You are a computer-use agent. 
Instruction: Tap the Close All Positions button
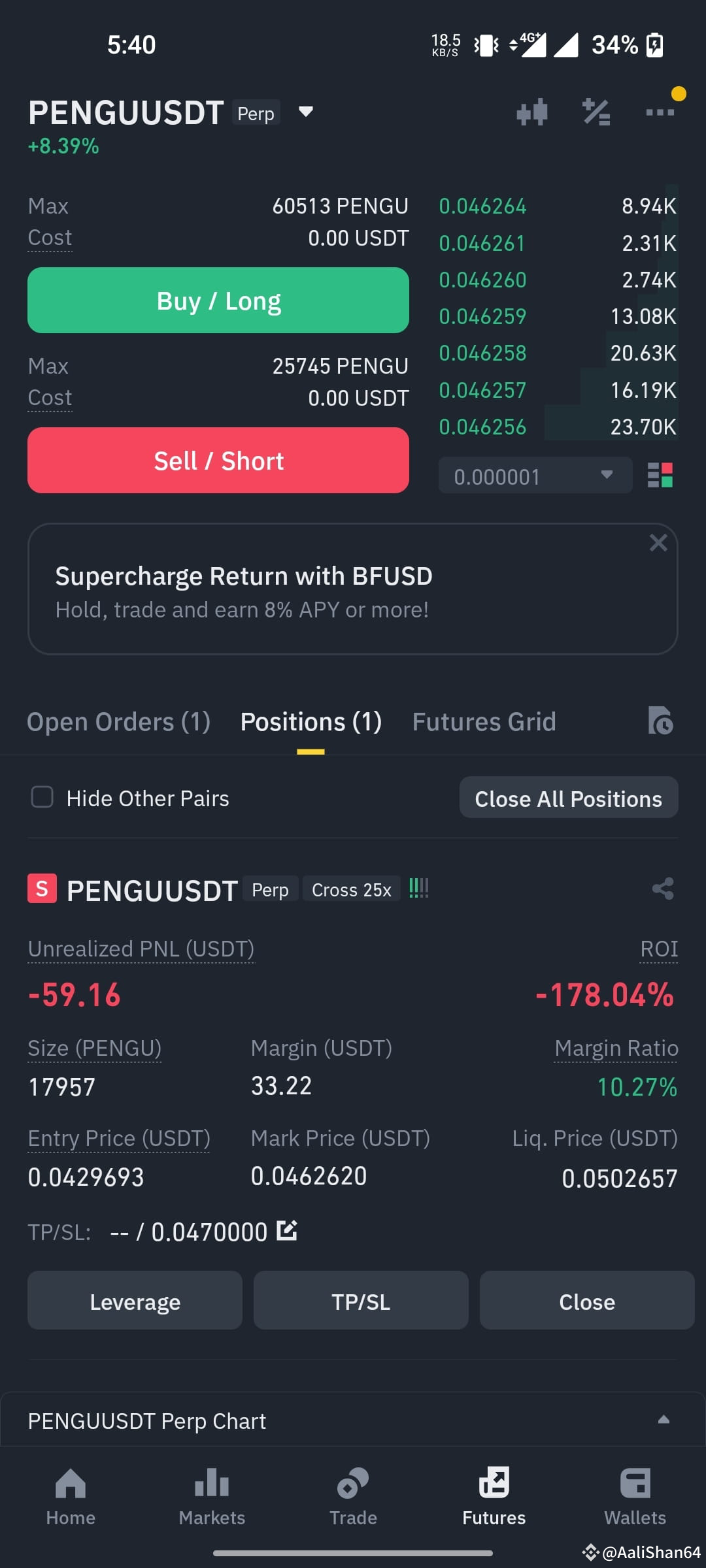pos(569,798)
